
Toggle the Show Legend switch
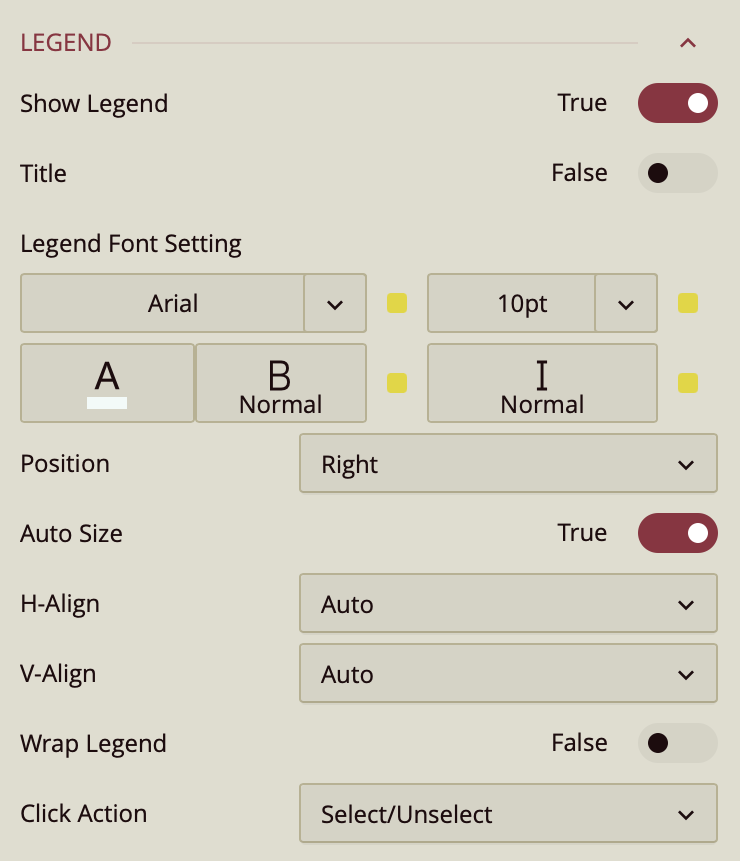677,103
